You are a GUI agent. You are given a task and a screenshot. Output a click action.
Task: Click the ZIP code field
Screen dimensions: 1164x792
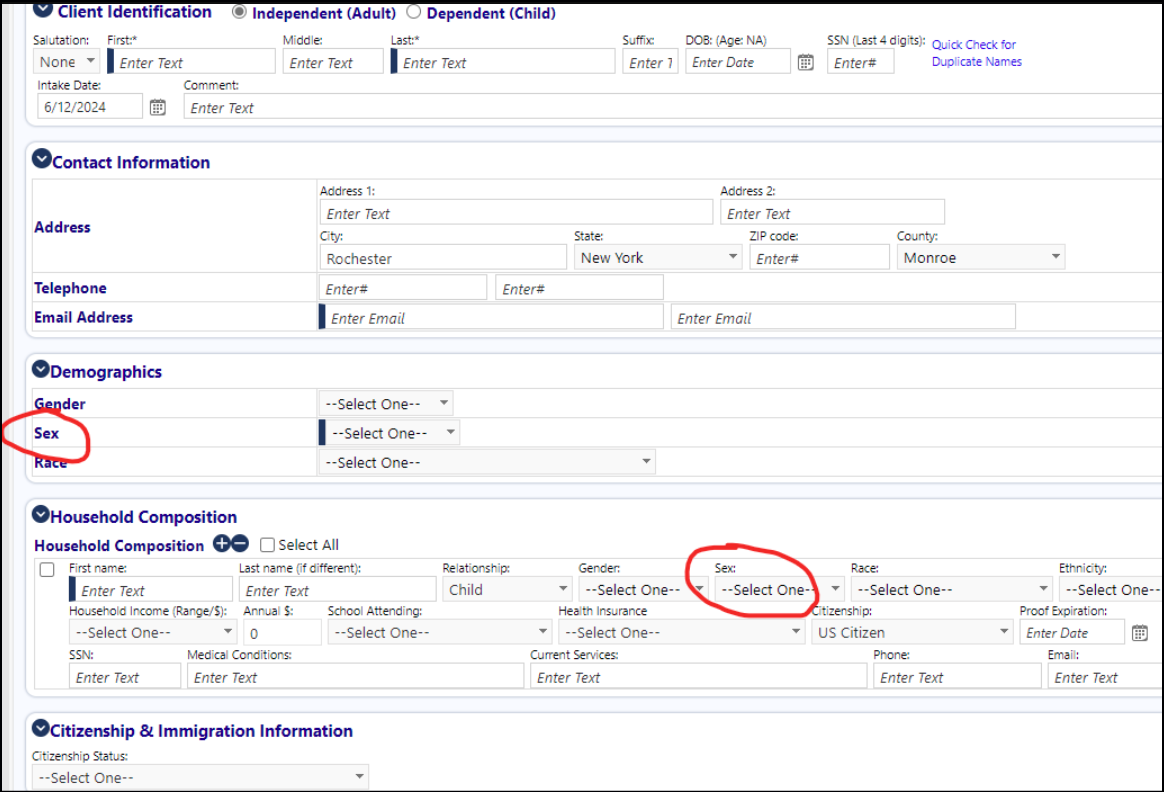820,258
